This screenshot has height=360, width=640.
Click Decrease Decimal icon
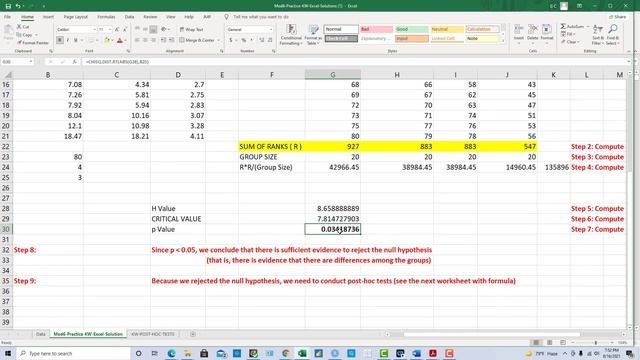(270, 40)
